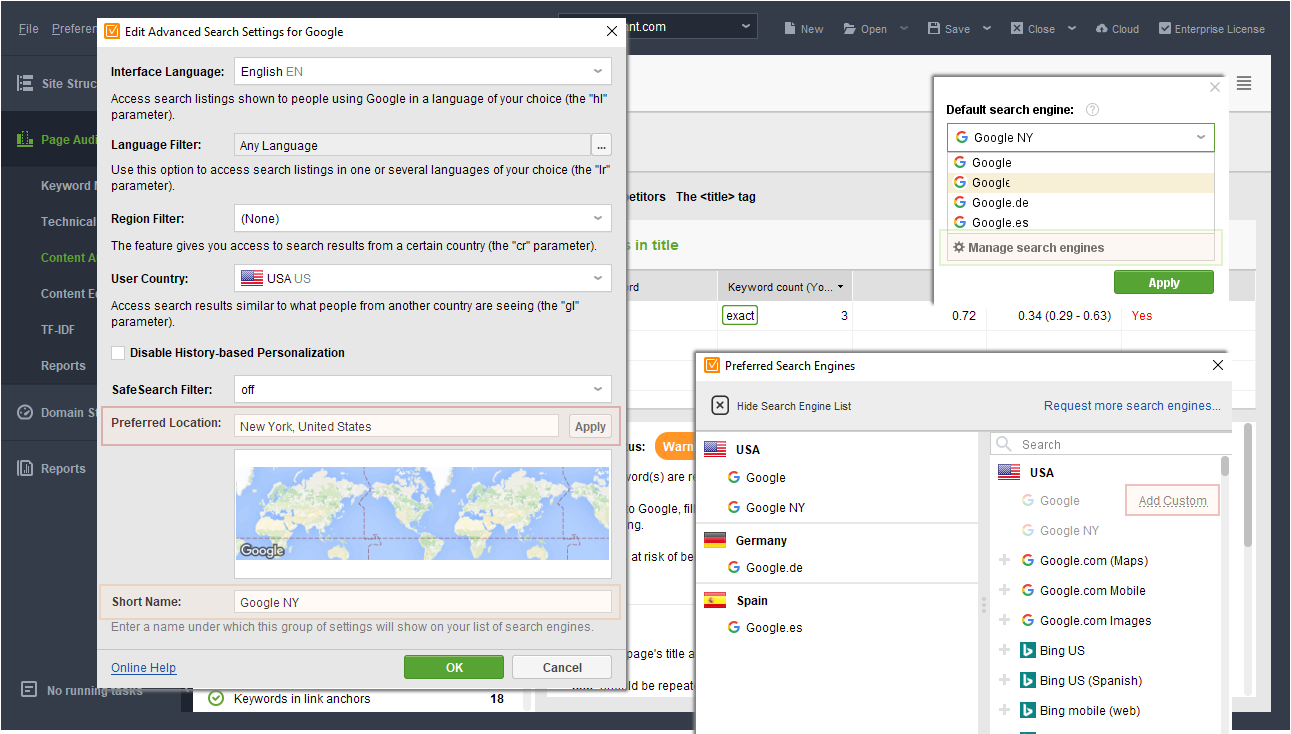1291x734 pixels.
Task: Open the File menu
Action: [29, 29]
